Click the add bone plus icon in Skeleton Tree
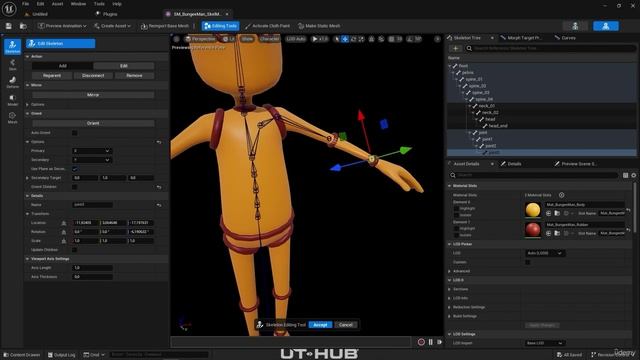Image resolution: width=640 pixels, height=360 pixels. (455, 48)
